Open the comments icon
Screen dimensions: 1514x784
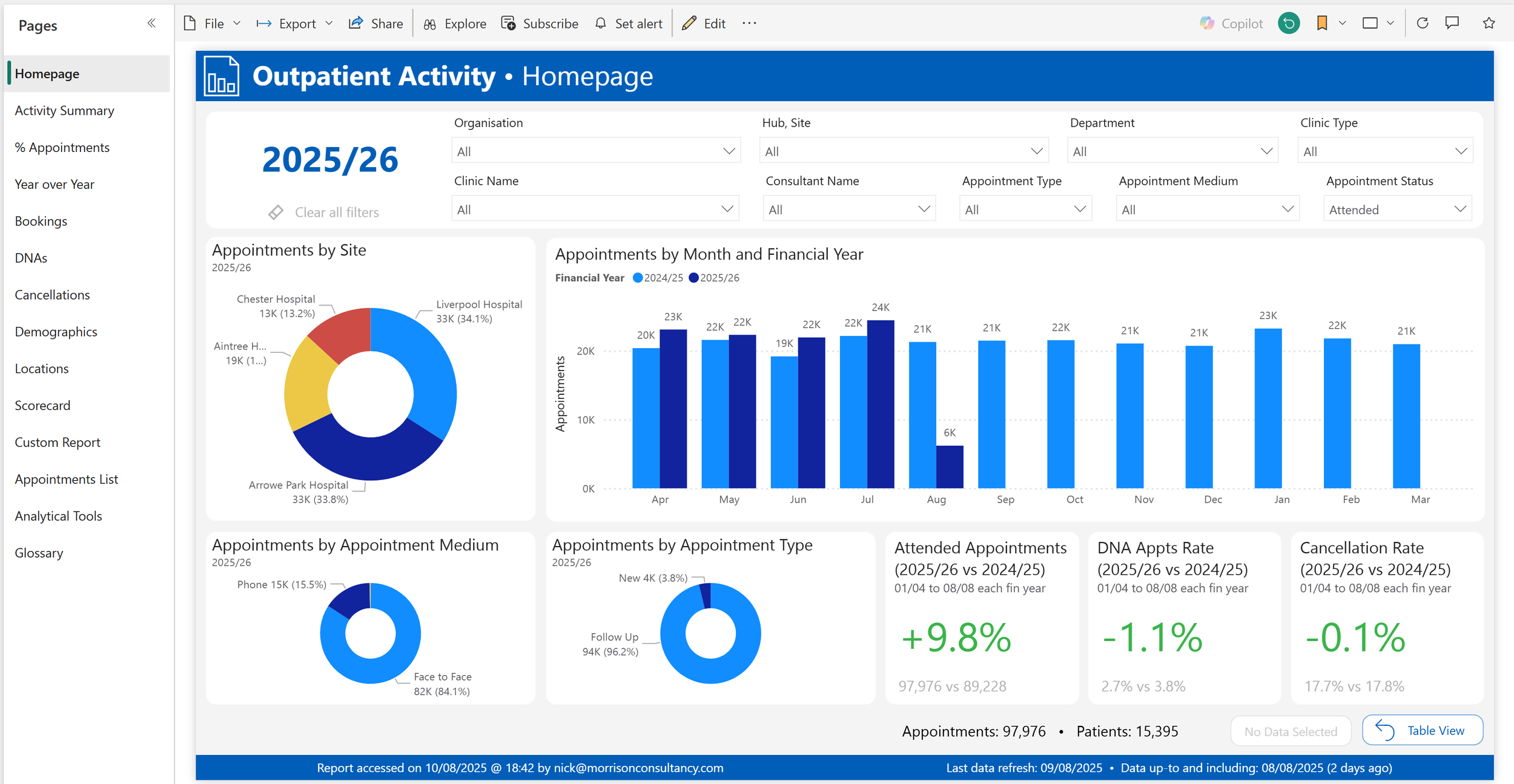[1452, 23]
